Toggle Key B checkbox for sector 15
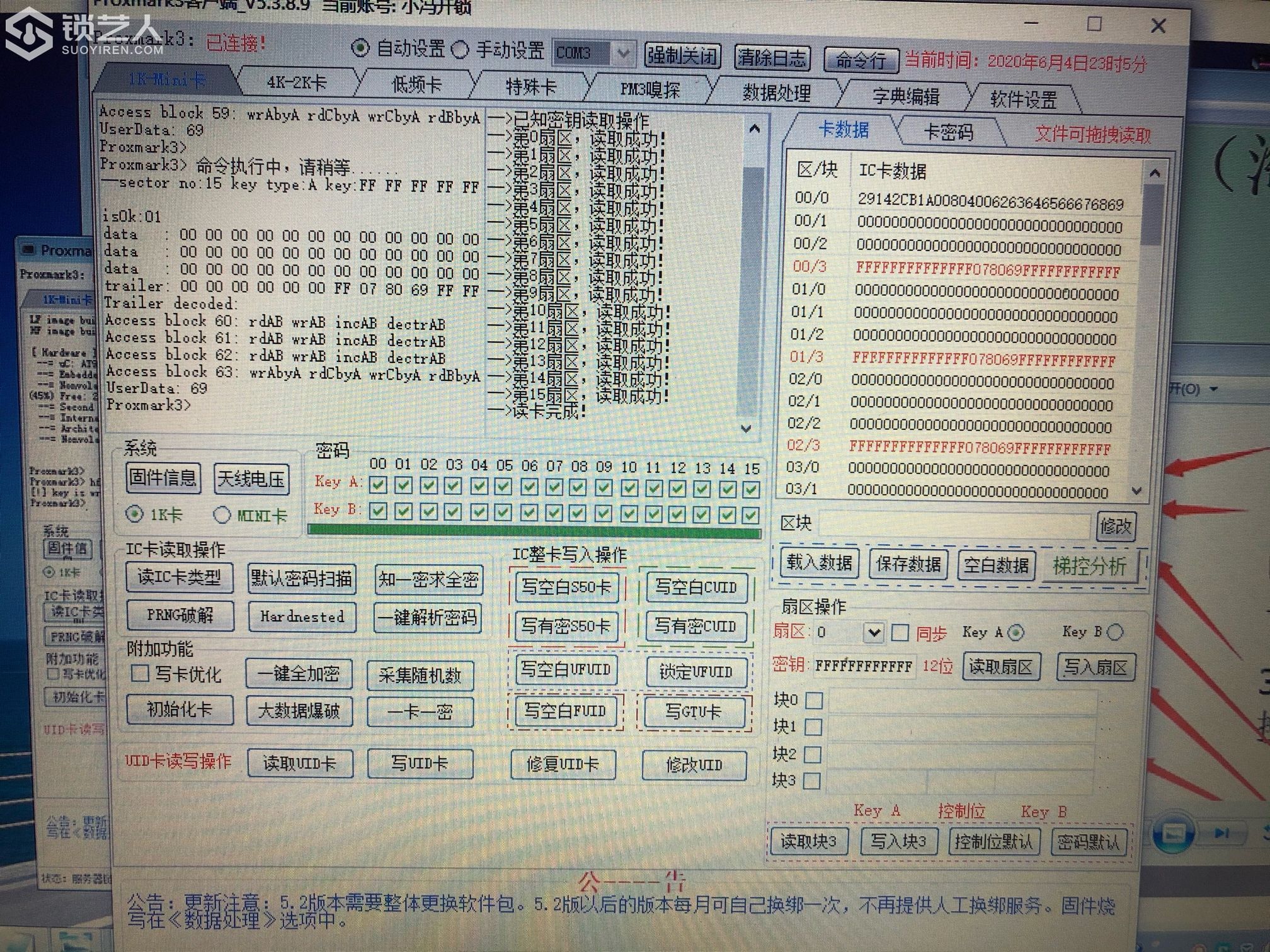This screenshot has width=1270, height=952. pyautogui.click(x=750, y=516)
